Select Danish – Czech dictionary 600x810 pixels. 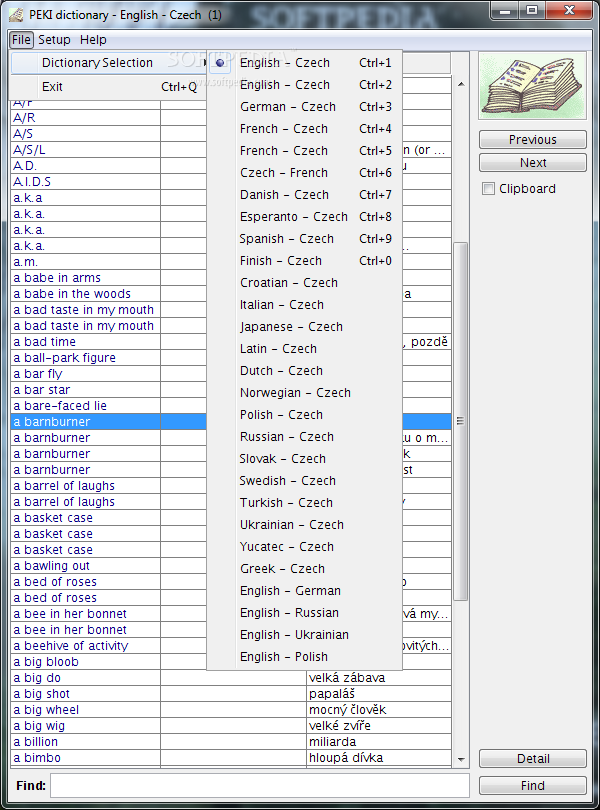click(304, 195)
